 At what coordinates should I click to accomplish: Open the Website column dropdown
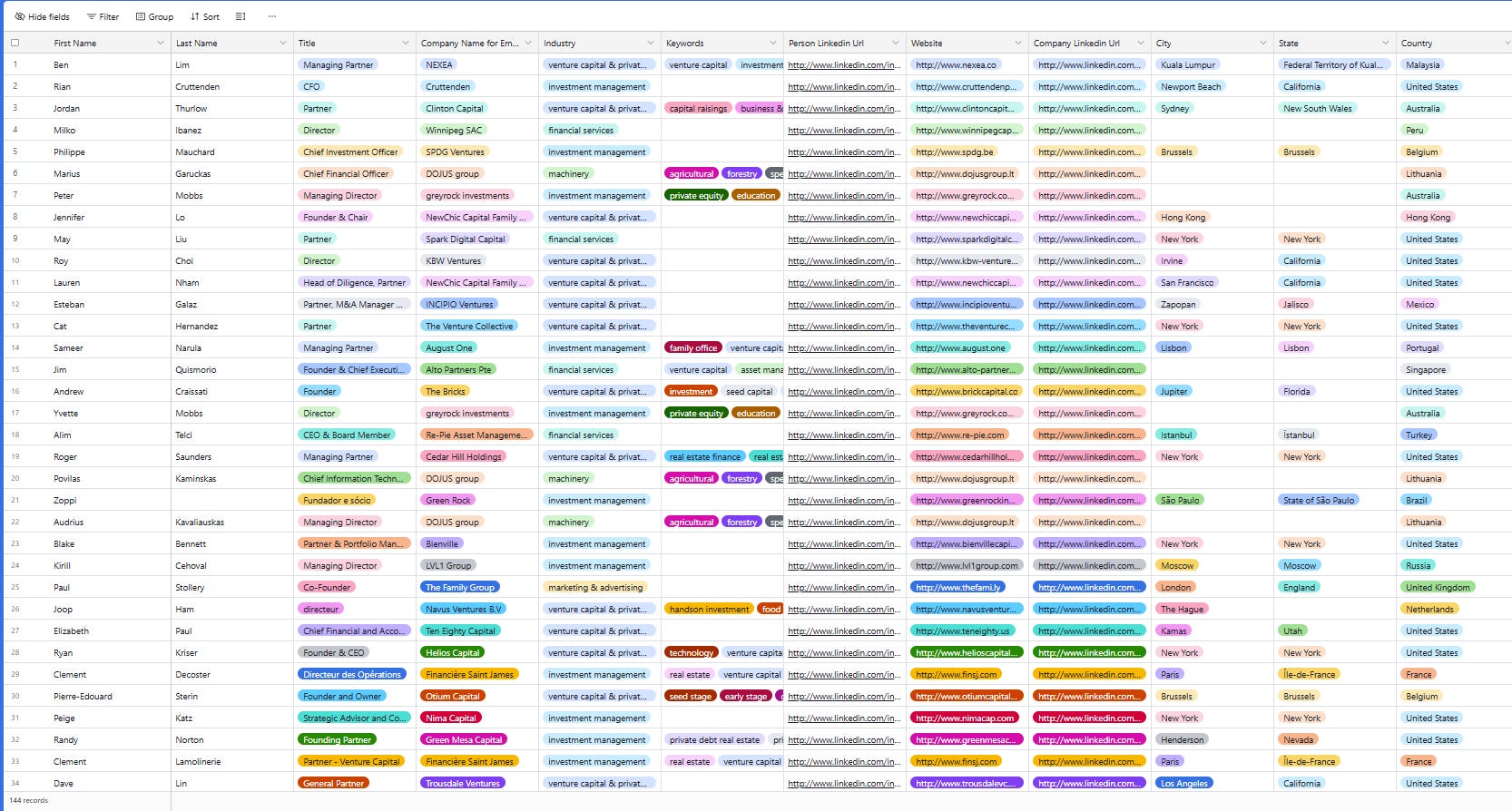[1018, 43]
